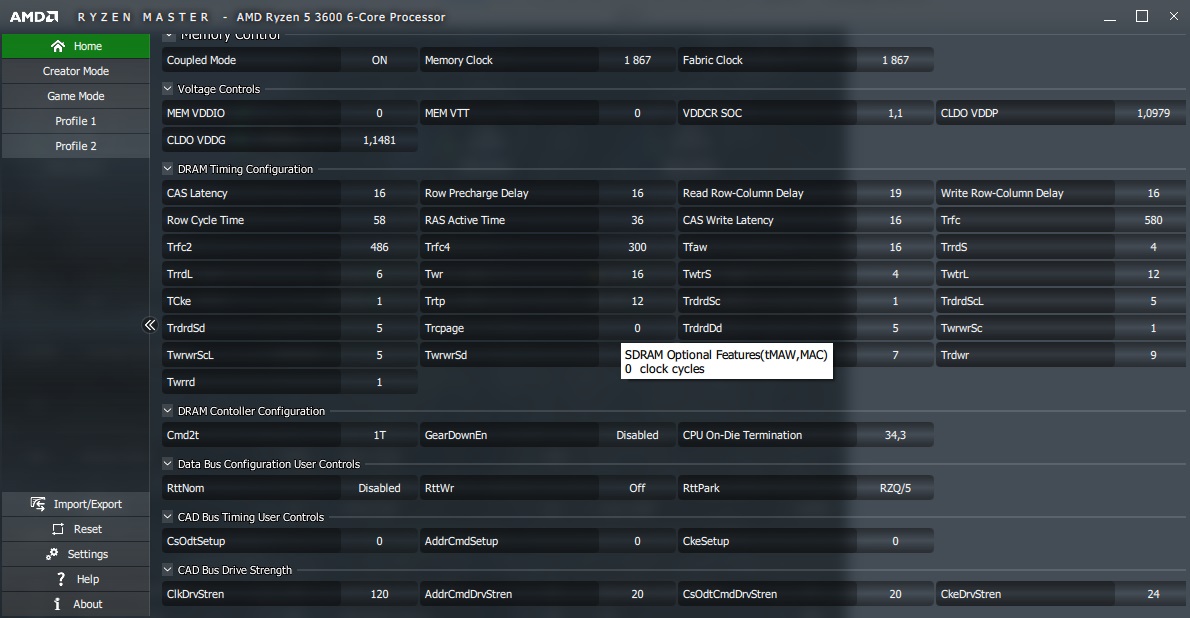Collapse the sidebar with the double chevron
Screen dimensions: 1190x618
(x=150, y=325)
